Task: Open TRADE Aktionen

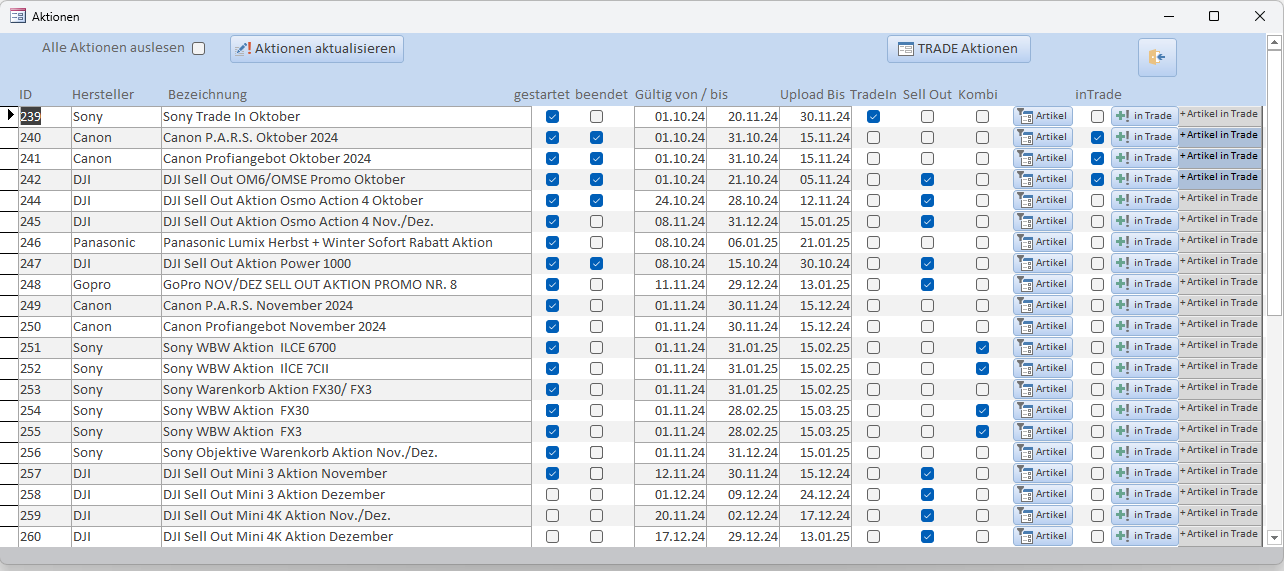Action: pyautogui.click(x=958, y=49)
